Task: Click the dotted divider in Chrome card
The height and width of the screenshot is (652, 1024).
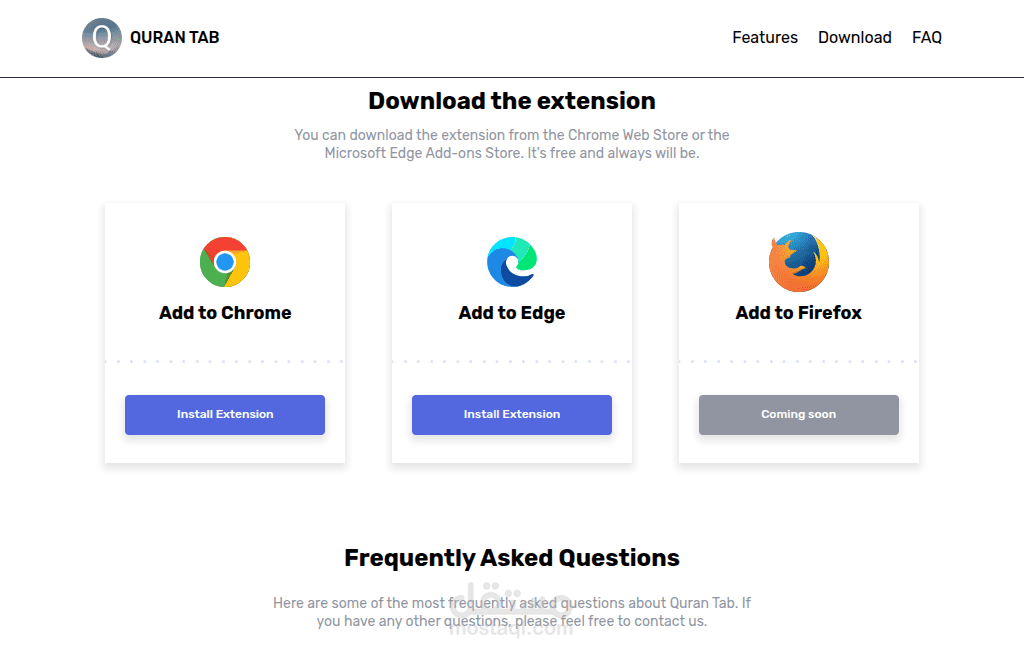Action: point(225,361)
